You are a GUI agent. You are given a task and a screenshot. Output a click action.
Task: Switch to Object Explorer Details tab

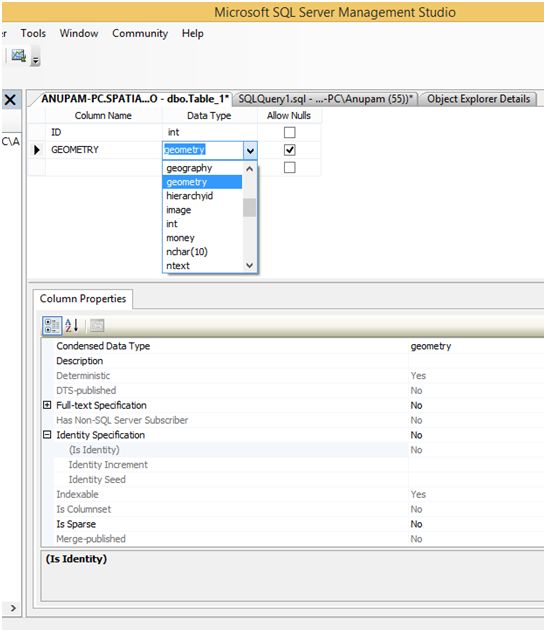pyautogui.click(x=478, y=99)
